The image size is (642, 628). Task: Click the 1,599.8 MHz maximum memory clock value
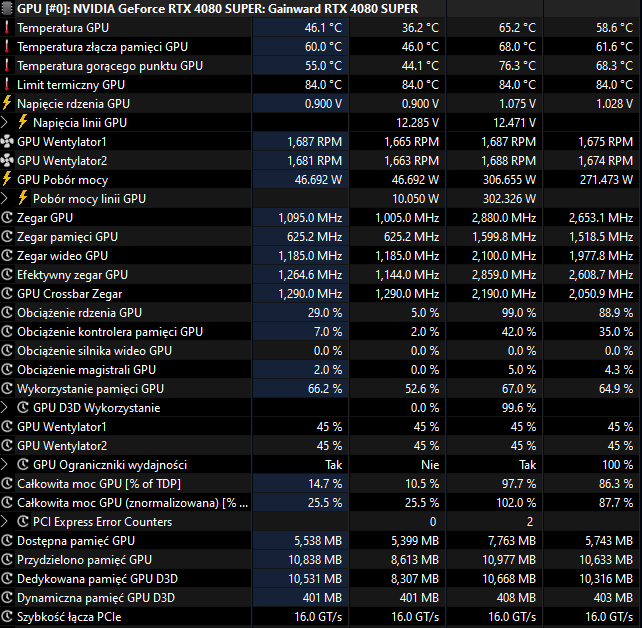pyautogui.click(x=504, y=237)
